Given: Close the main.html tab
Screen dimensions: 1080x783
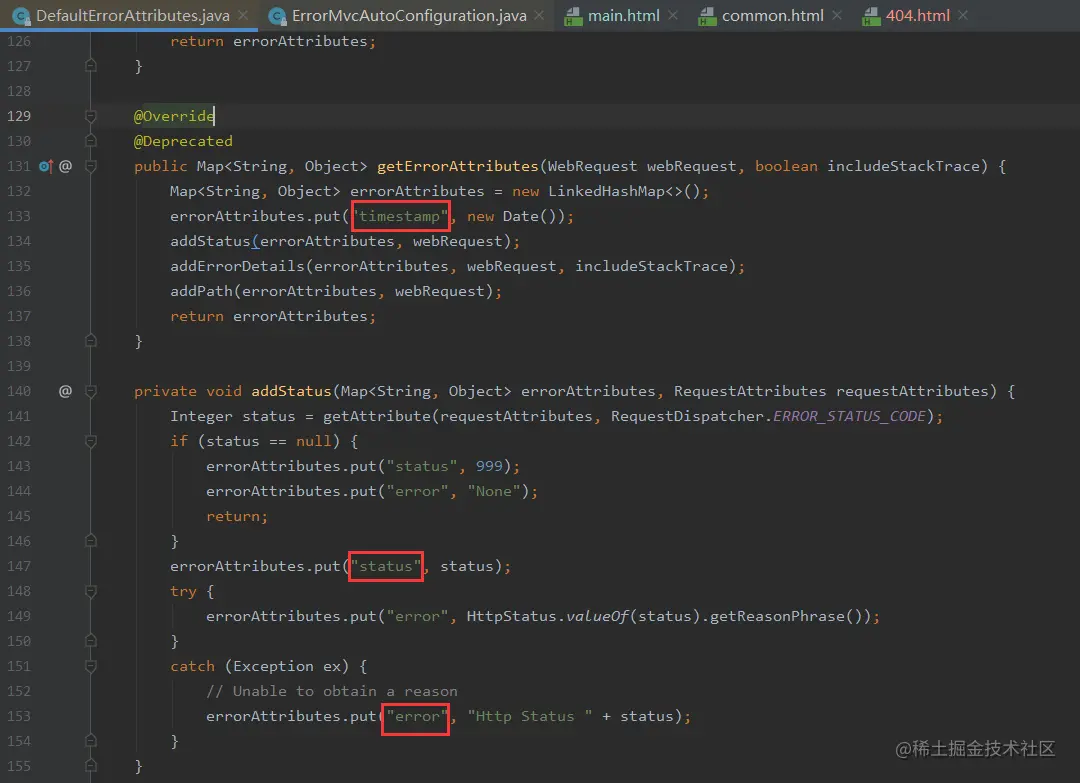Looking at the screenshot, I should [x=673, y=15].
